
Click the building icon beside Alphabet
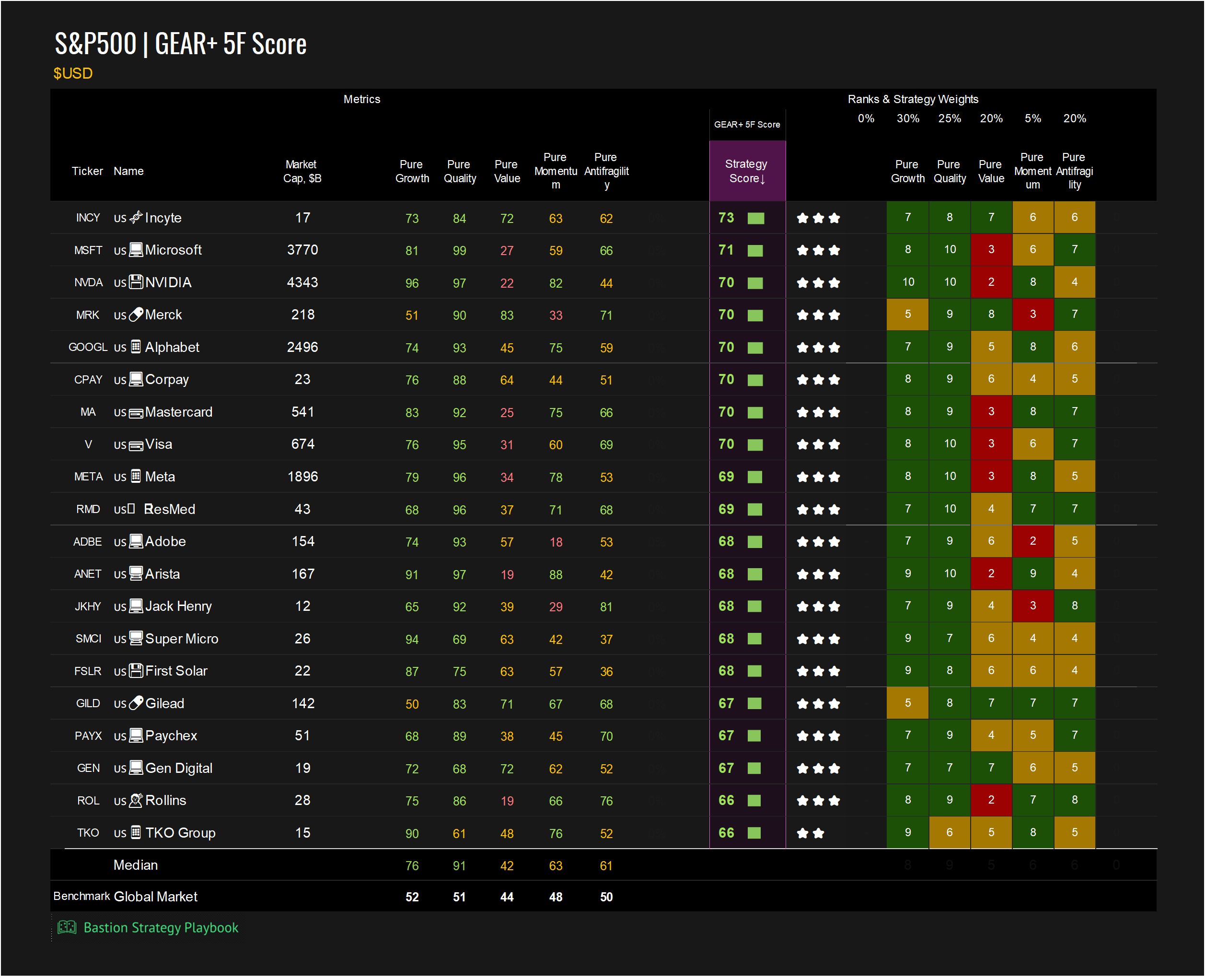[136, 347]
